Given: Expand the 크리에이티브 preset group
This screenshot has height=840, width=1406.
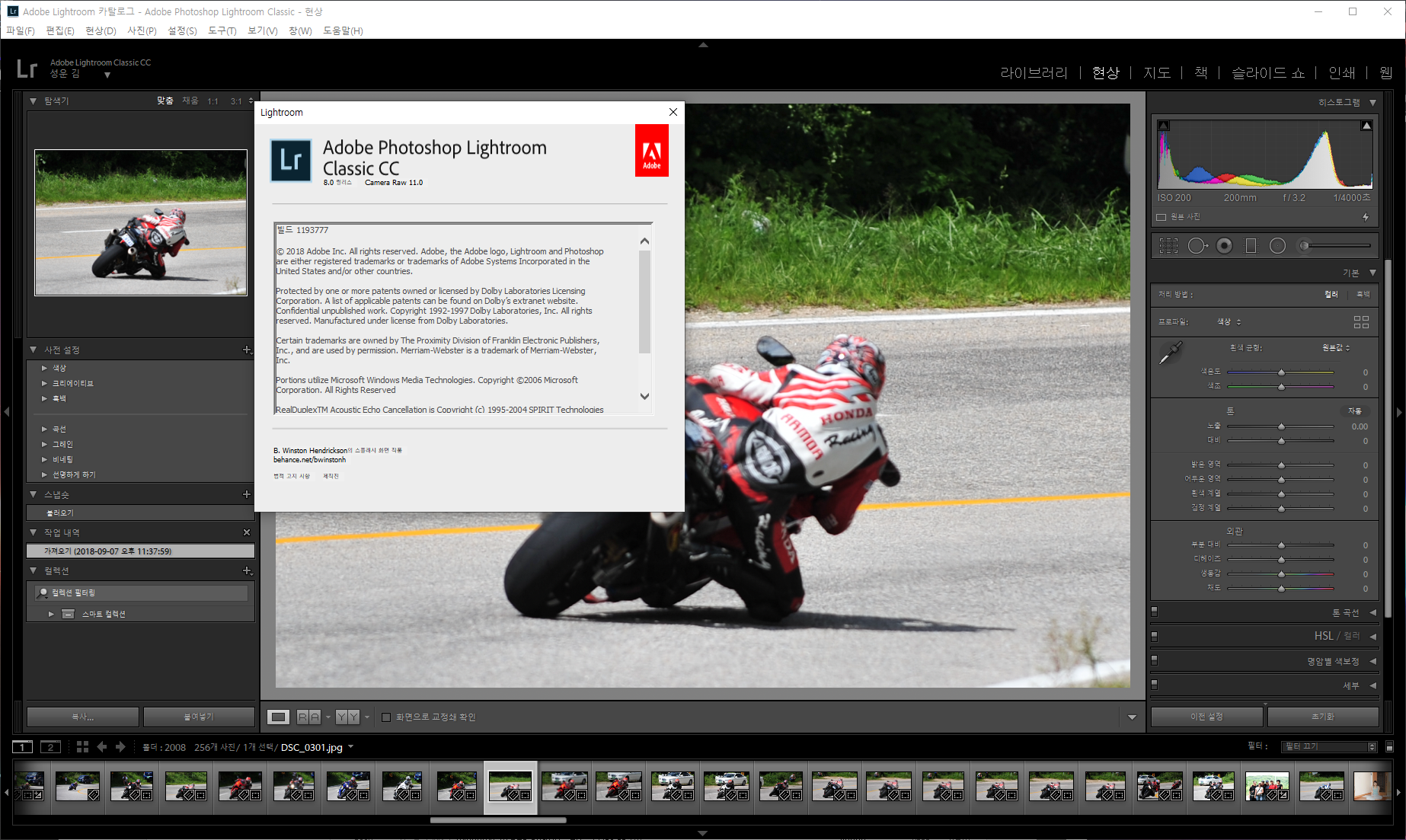Looking at the screenshot, I should pos(44,383).
